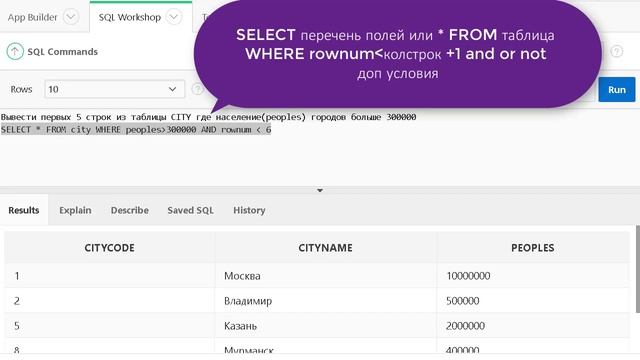Viewport: 640px width, 360px height.
Task: Select city code 2 cell
Action: click(x=109, y=301)
